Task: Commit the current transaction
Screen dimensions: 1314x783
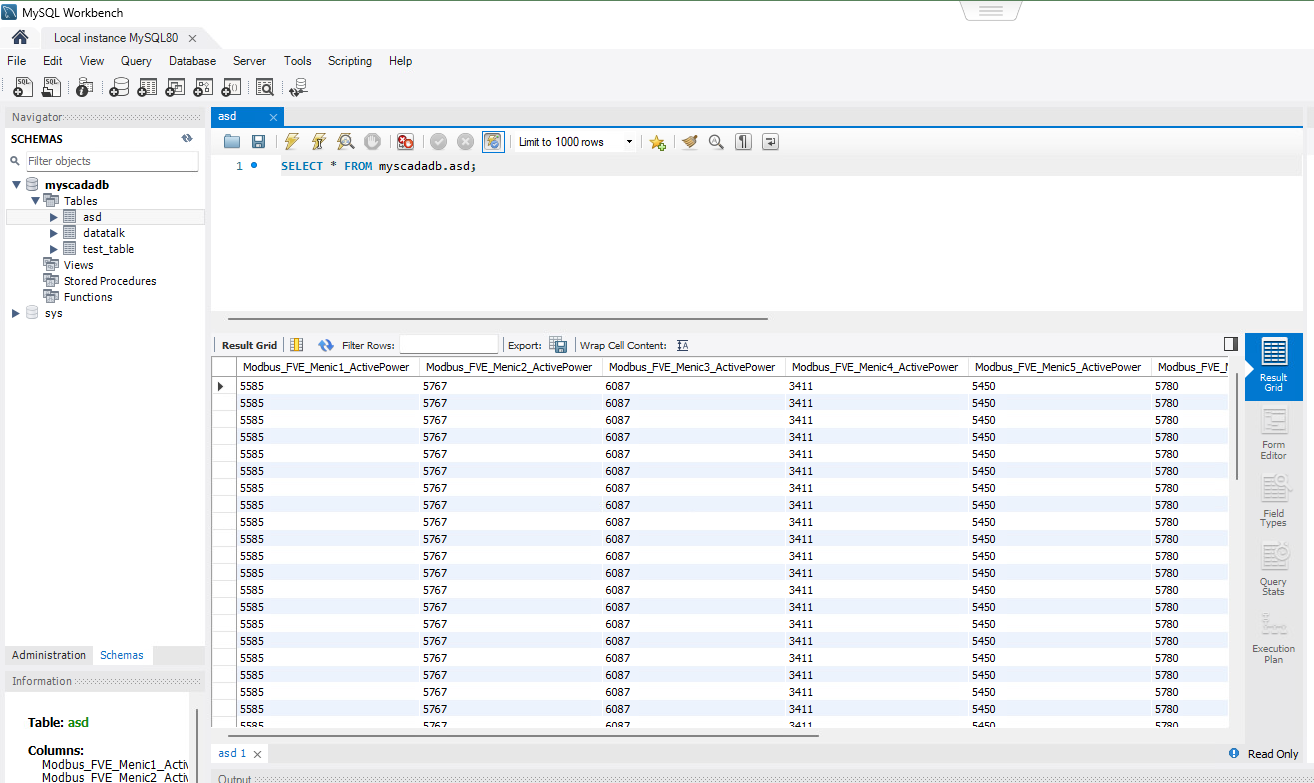Action: coord(438,142)
